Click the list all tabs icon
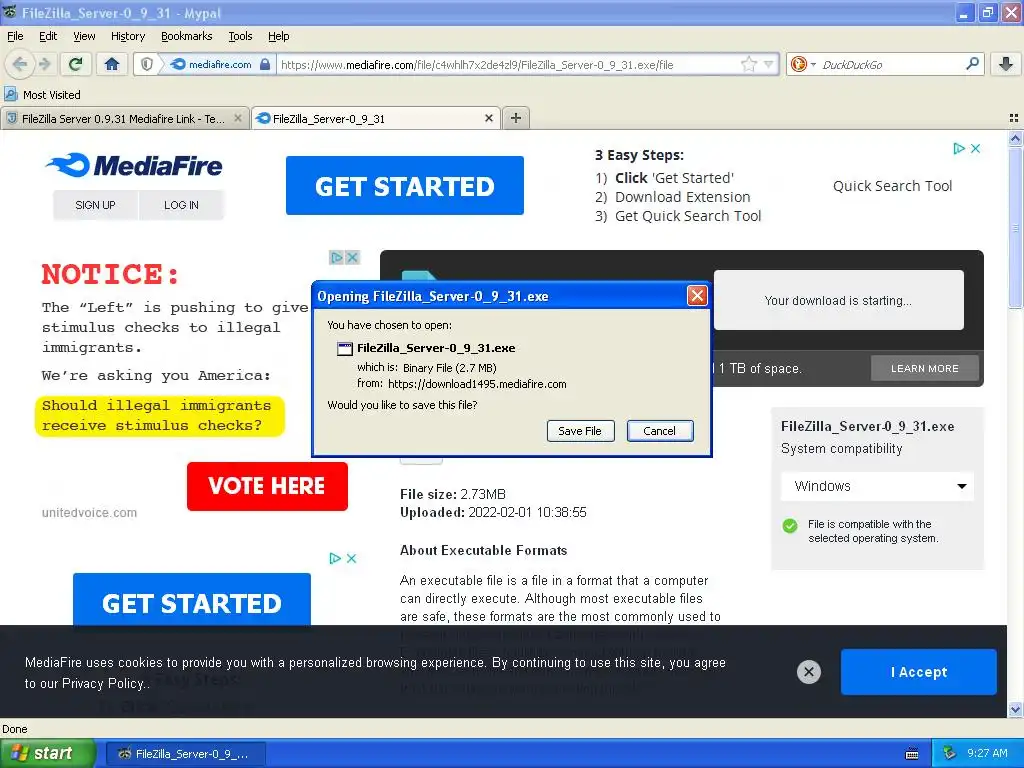 [1014, 118]
